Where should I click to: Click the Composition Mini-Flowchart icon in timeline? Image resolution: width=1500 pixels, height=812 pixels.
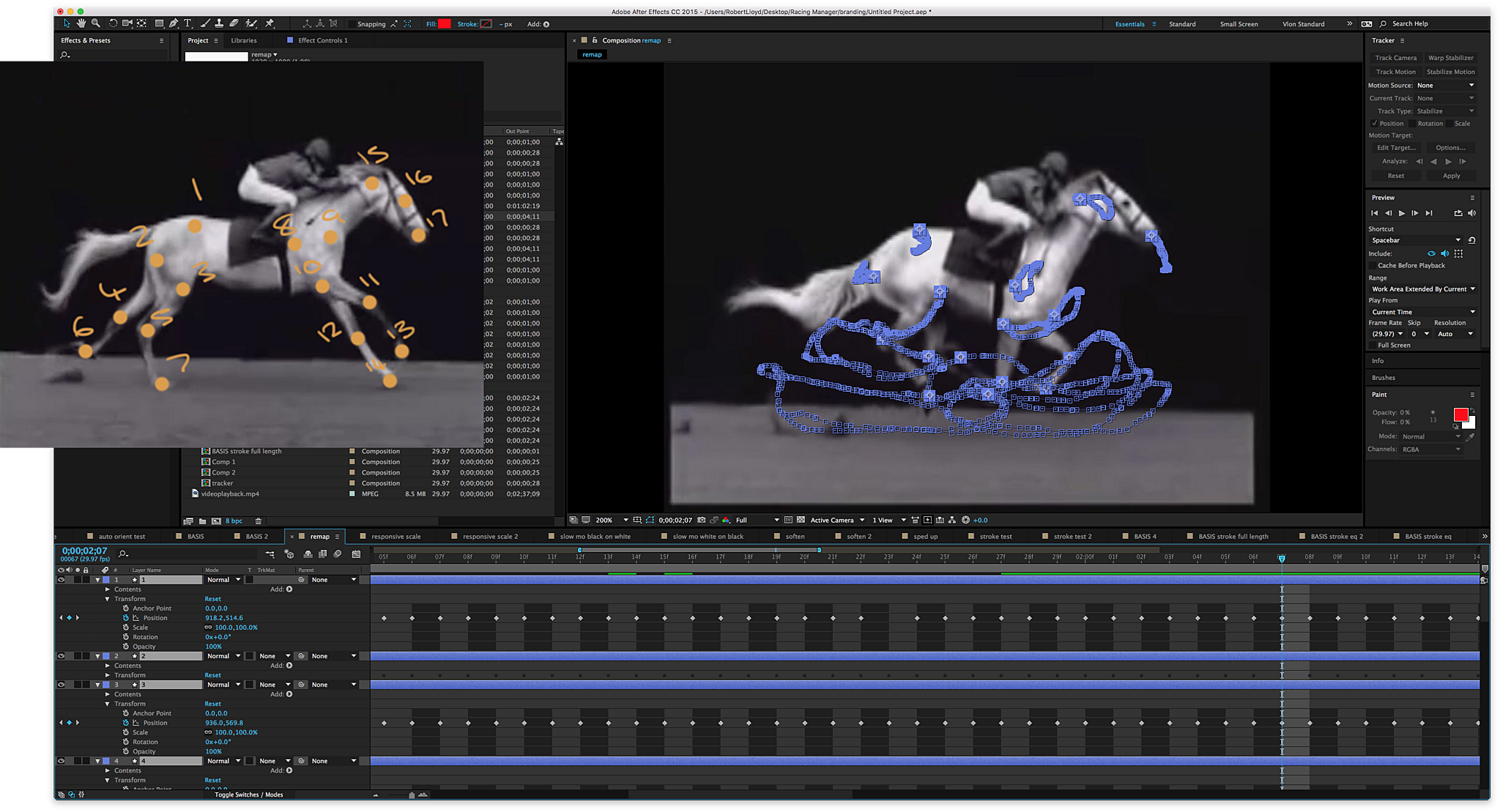point(270,554)
